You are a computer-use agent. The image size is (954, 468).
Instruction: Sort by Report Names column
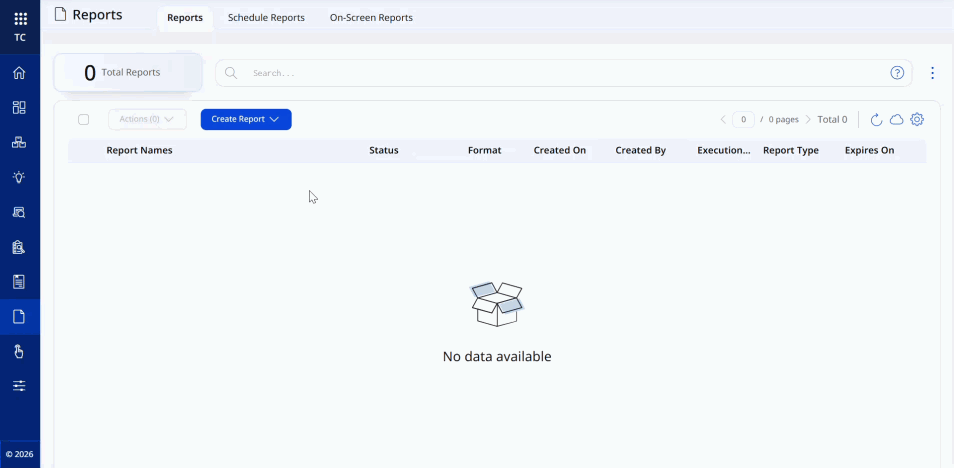[139, 150]
